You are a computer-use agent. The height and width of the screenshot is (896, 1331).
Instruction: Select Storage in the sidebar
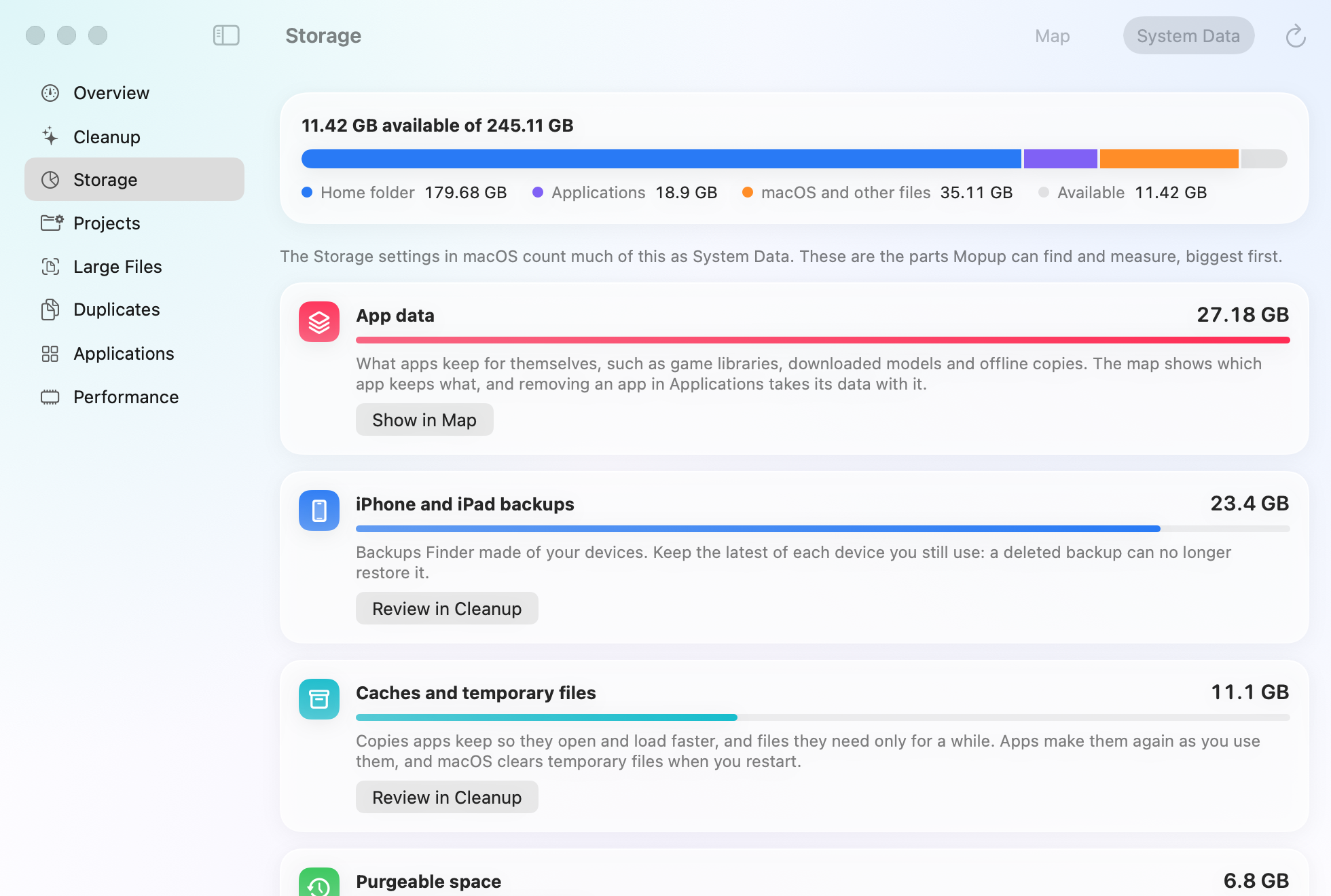click(x=134, y=180)
